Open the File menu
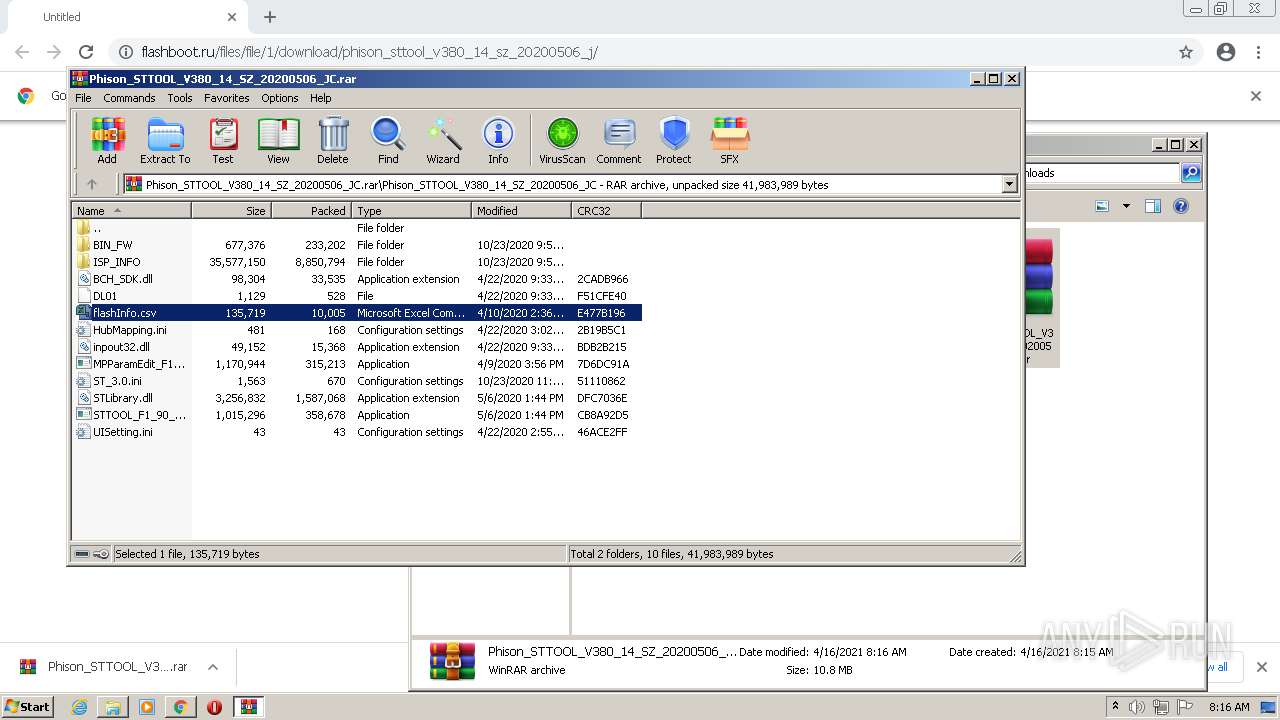Viewport: 1280px width, 720px height. click(83, 98)
